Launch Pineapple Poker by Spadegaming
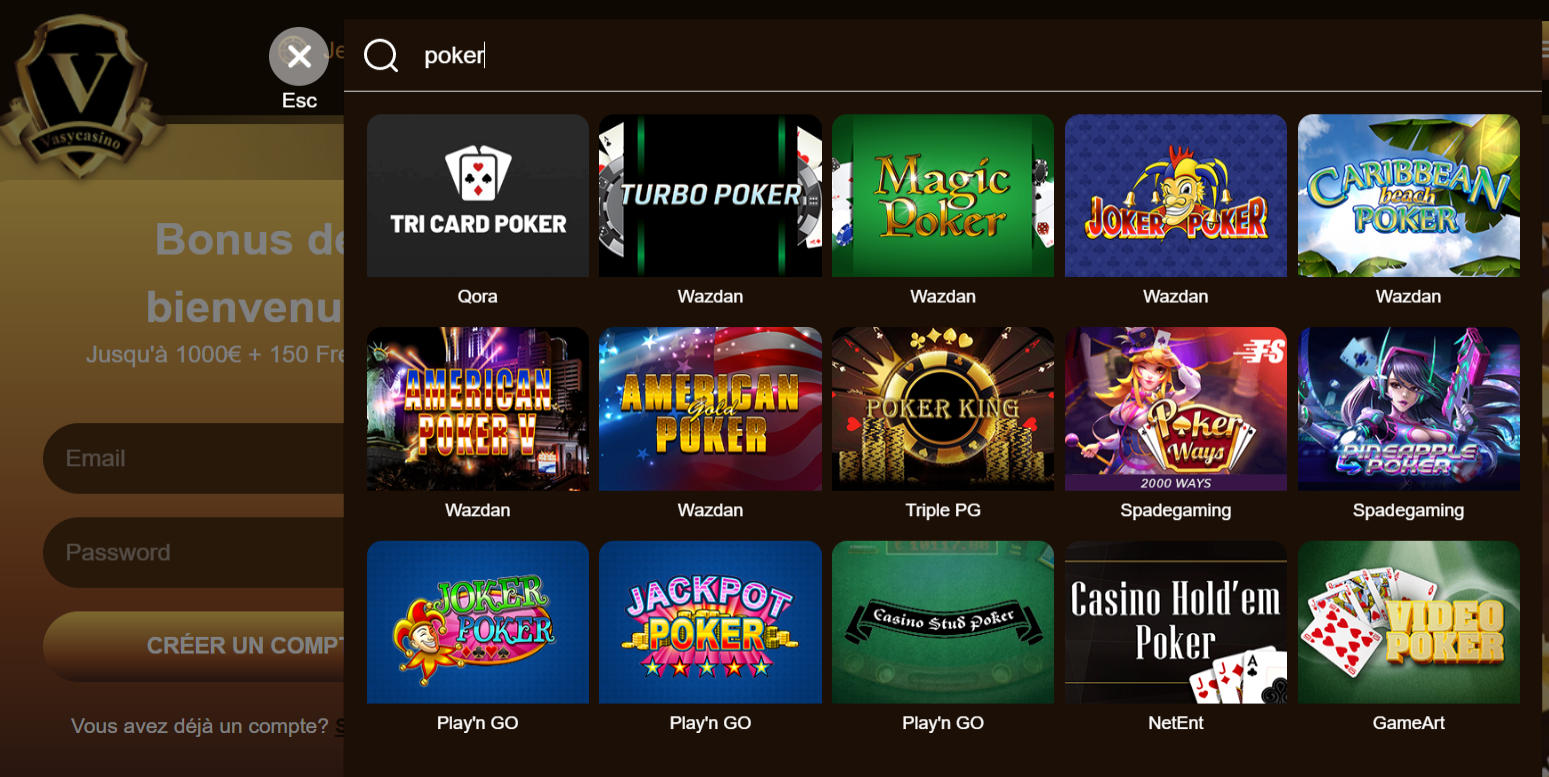The width and height of the screenshot is (1549, 777). point(1409,409)
